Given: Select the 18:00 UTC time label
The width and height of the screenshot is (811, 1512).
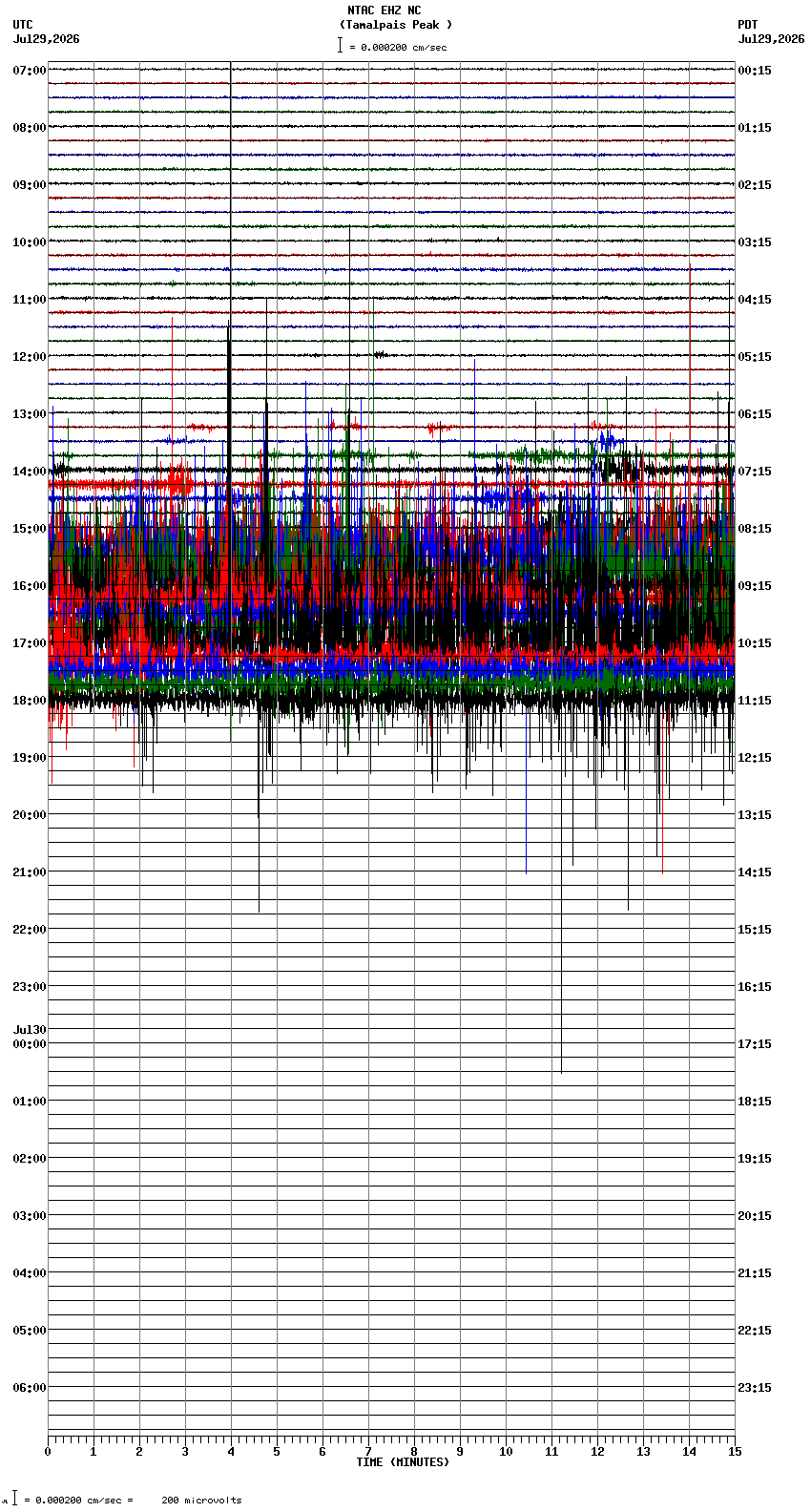Looking at the screenshot, I should click(x=30, y=701).
